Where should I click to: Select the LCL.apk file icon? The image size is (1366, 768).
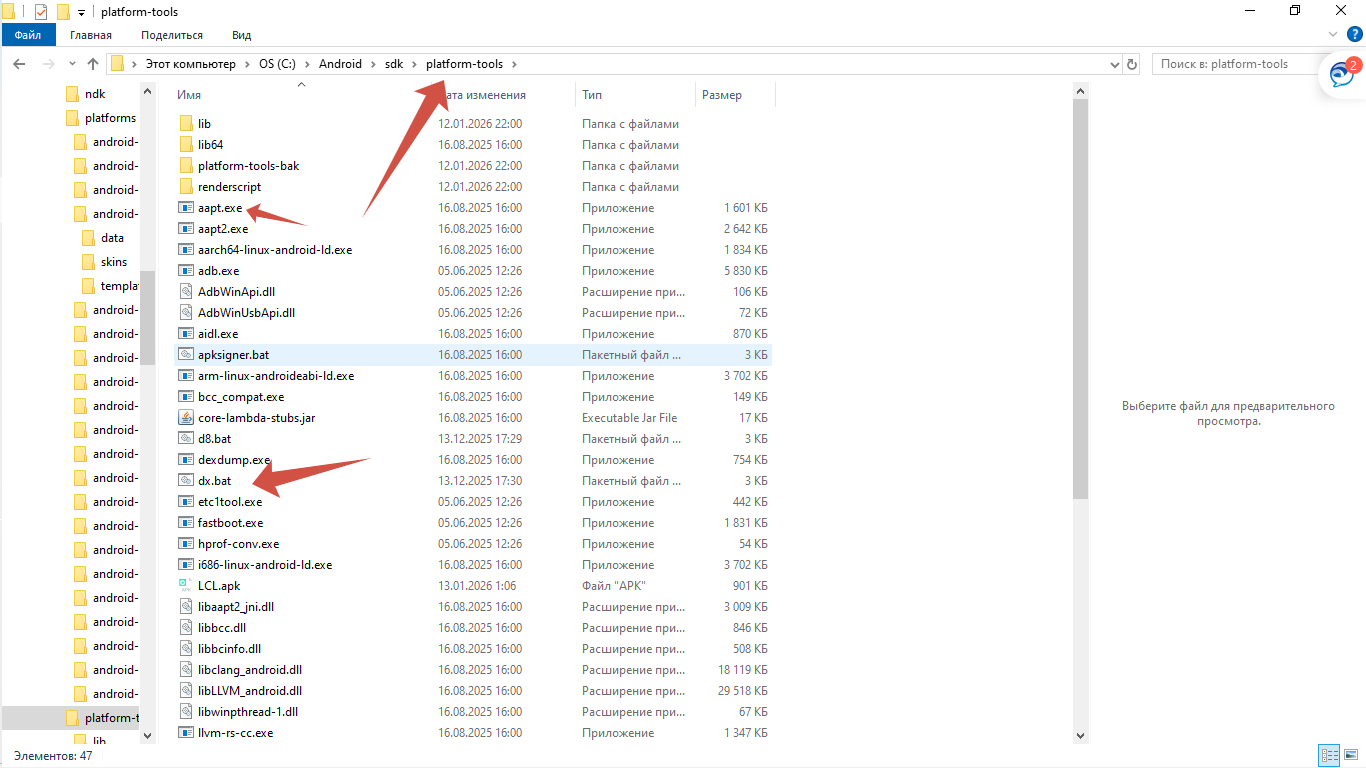(x=185, y=586)
